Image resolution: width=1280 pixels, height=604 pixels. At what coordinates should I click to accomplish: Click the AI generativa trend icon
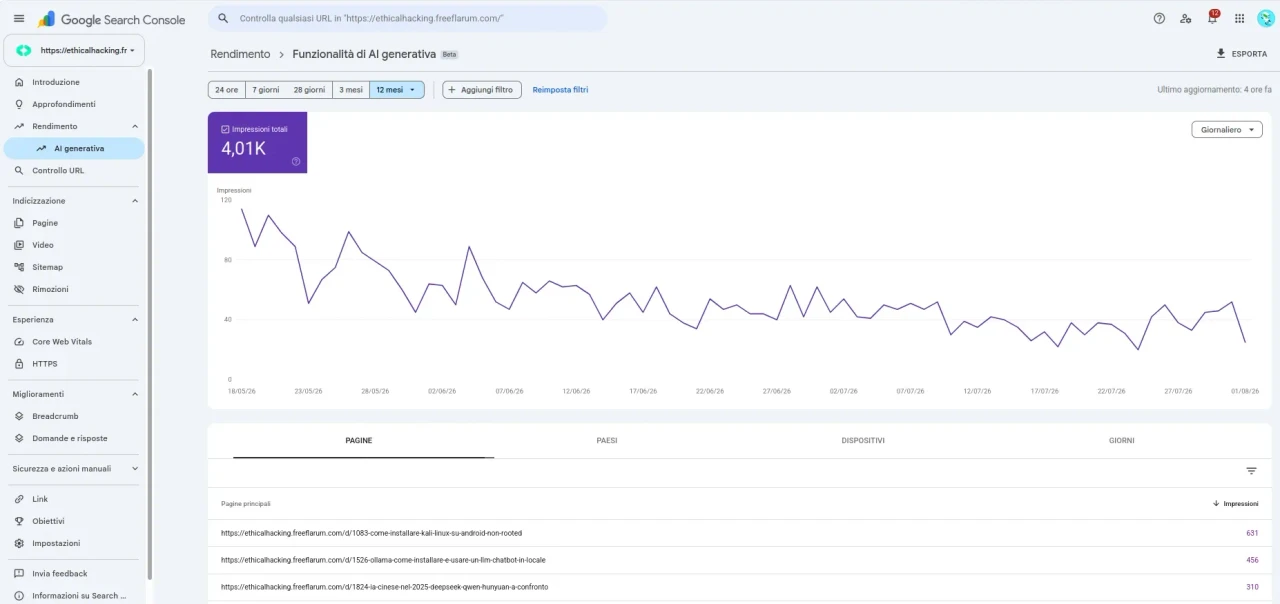41,148
